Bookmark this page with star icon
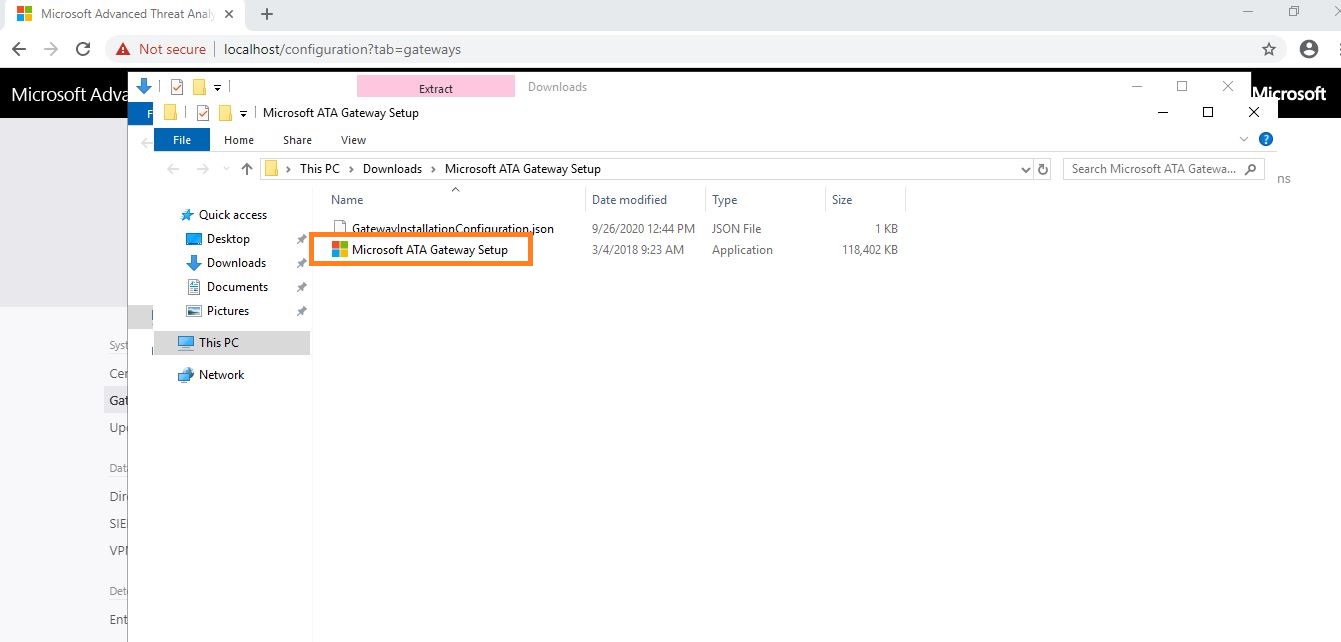This screenshot has height=642, width=1341. point(1269,49)
